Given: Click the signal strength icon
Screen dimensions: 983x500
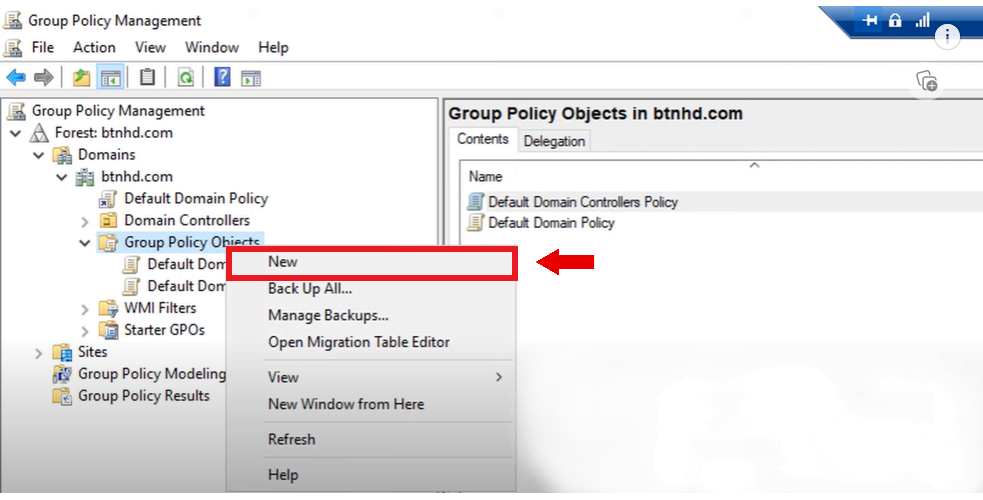Looking at the screenshot, I should (x=922, y=21).
